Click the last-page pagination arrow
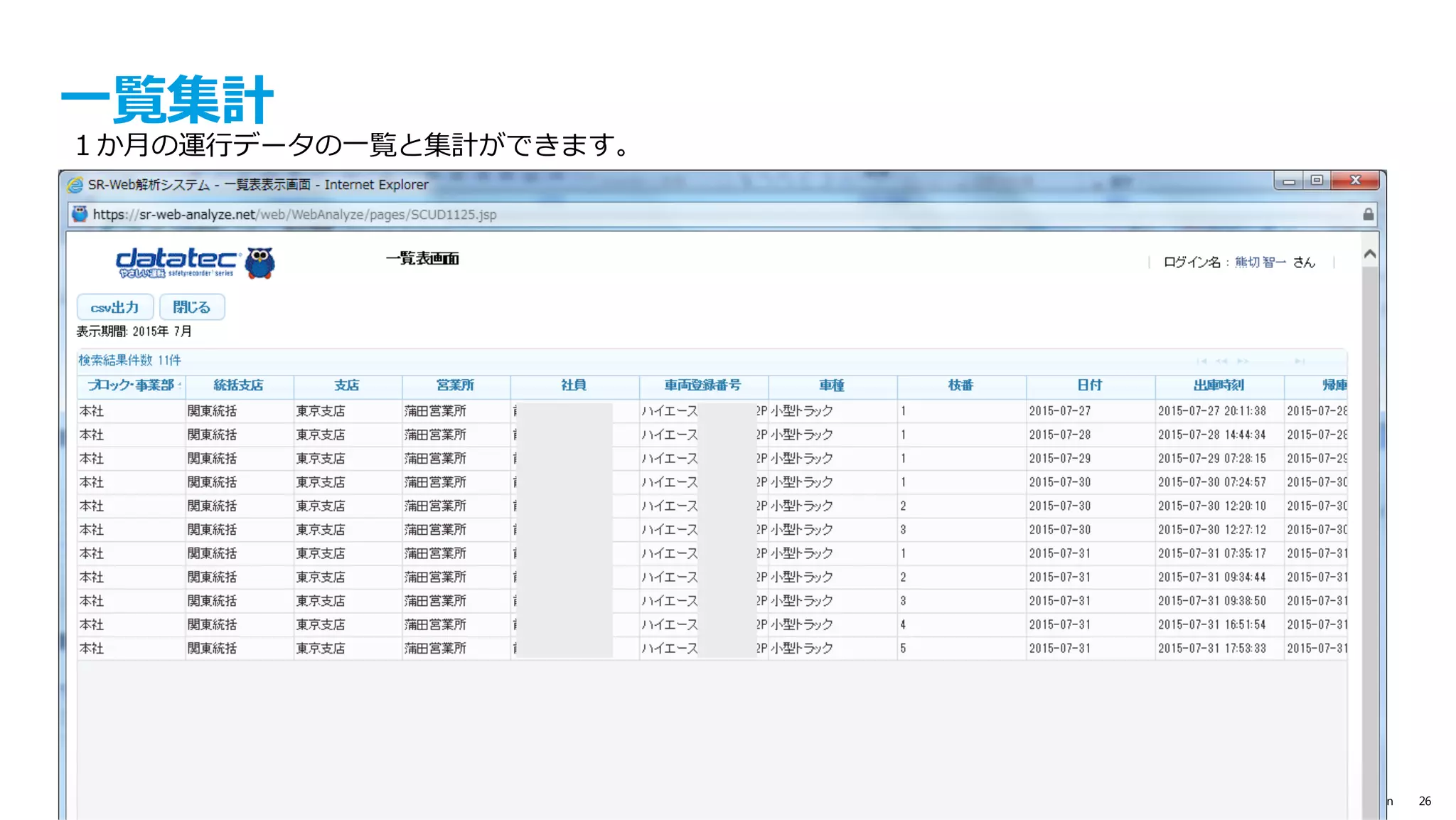Viewport: 1456px width, 820px height. coord(1300,361)
